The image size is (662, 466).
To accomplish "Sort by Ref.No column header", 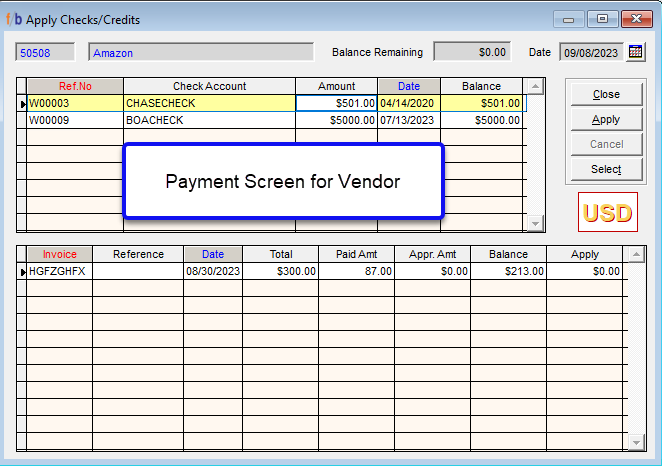I will pyautogui.click(x=75, y=86).
